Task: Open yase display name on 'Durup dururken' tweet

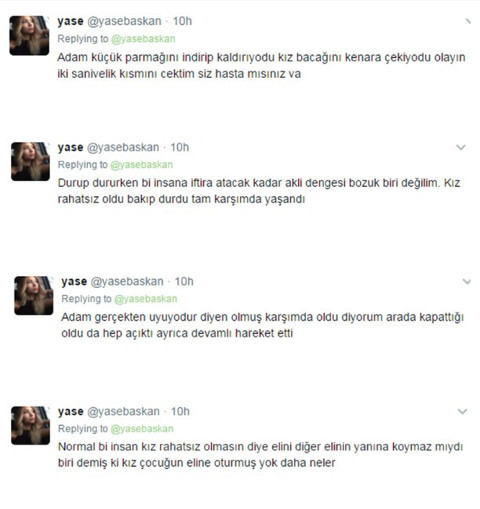Action: click(x=70, y=147)
